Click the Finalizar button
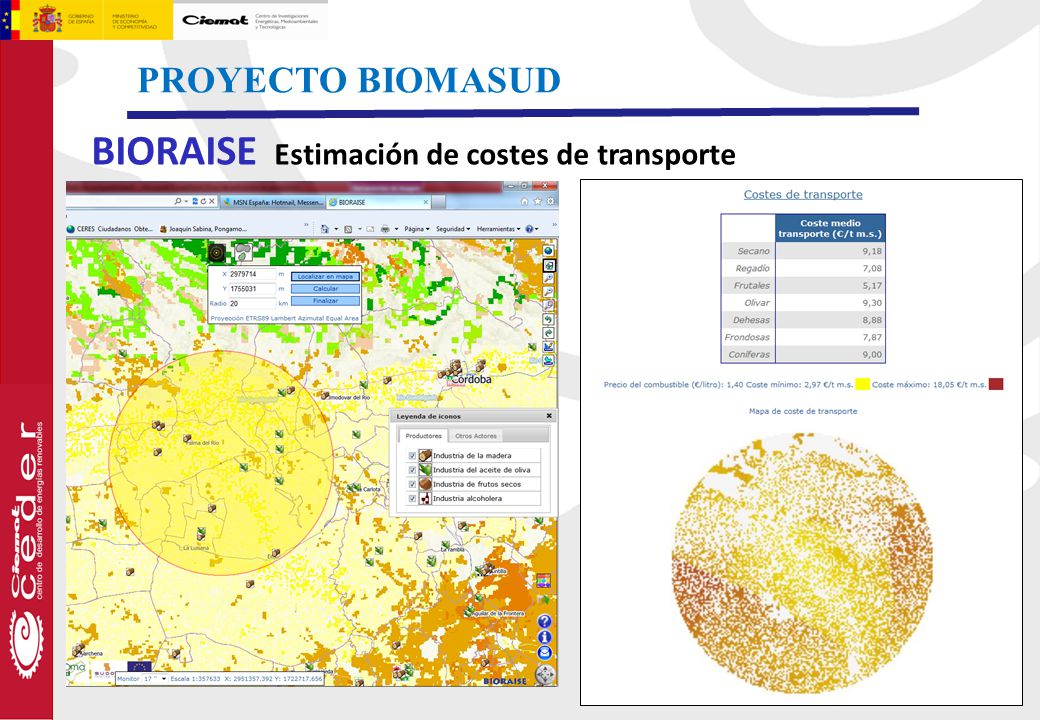 click(x=326, y=301)
